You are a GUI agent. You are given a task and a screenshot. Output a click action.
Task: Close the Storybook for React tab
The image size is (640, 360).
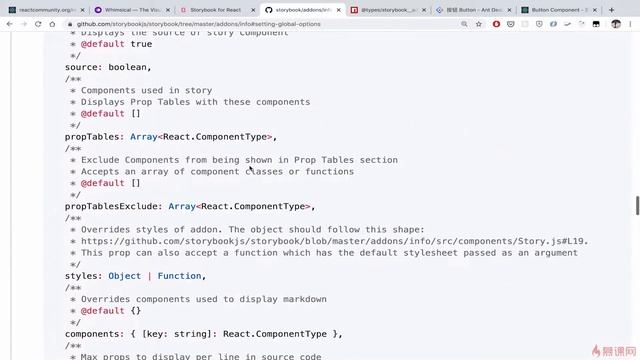(253, 10)
